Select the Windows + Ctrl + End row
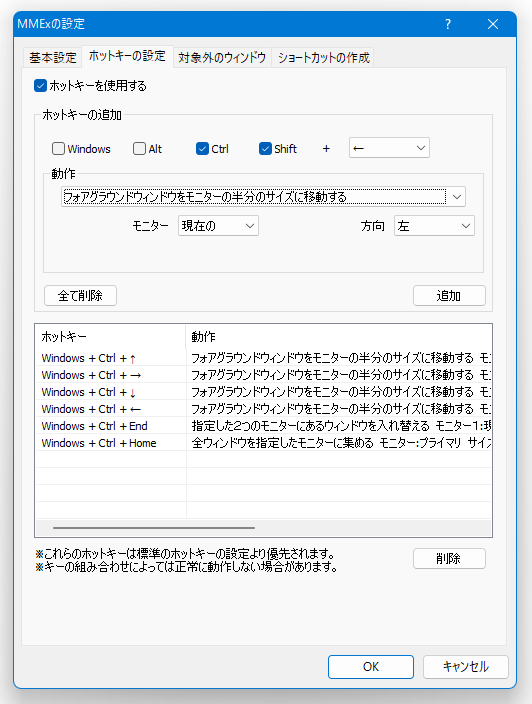532x704 pixels. click(263, 426)
